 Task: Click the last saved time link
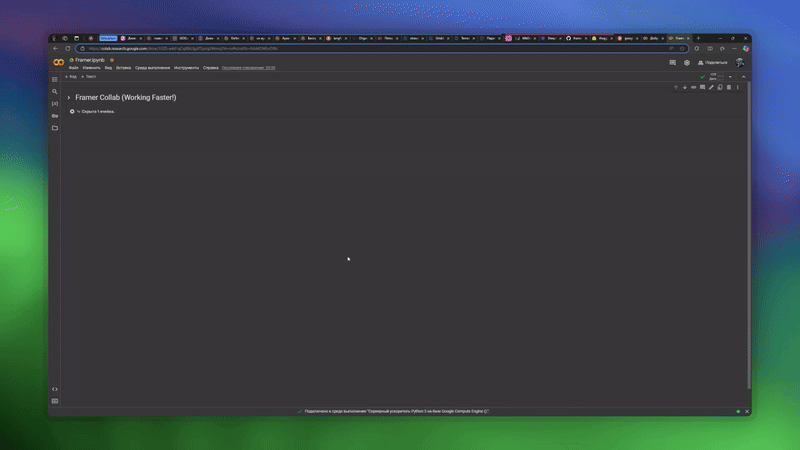[x=248, y=68]
